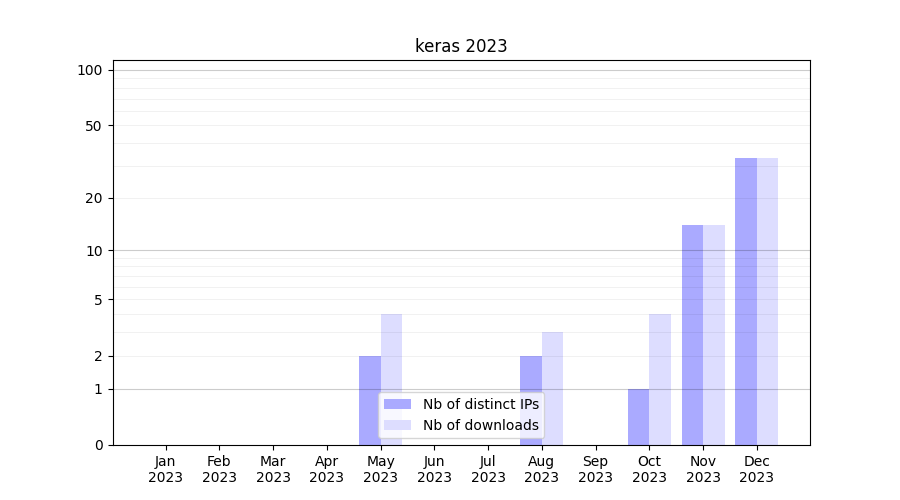
Task: Select the November downloads bar
Action: click(714, 335)
